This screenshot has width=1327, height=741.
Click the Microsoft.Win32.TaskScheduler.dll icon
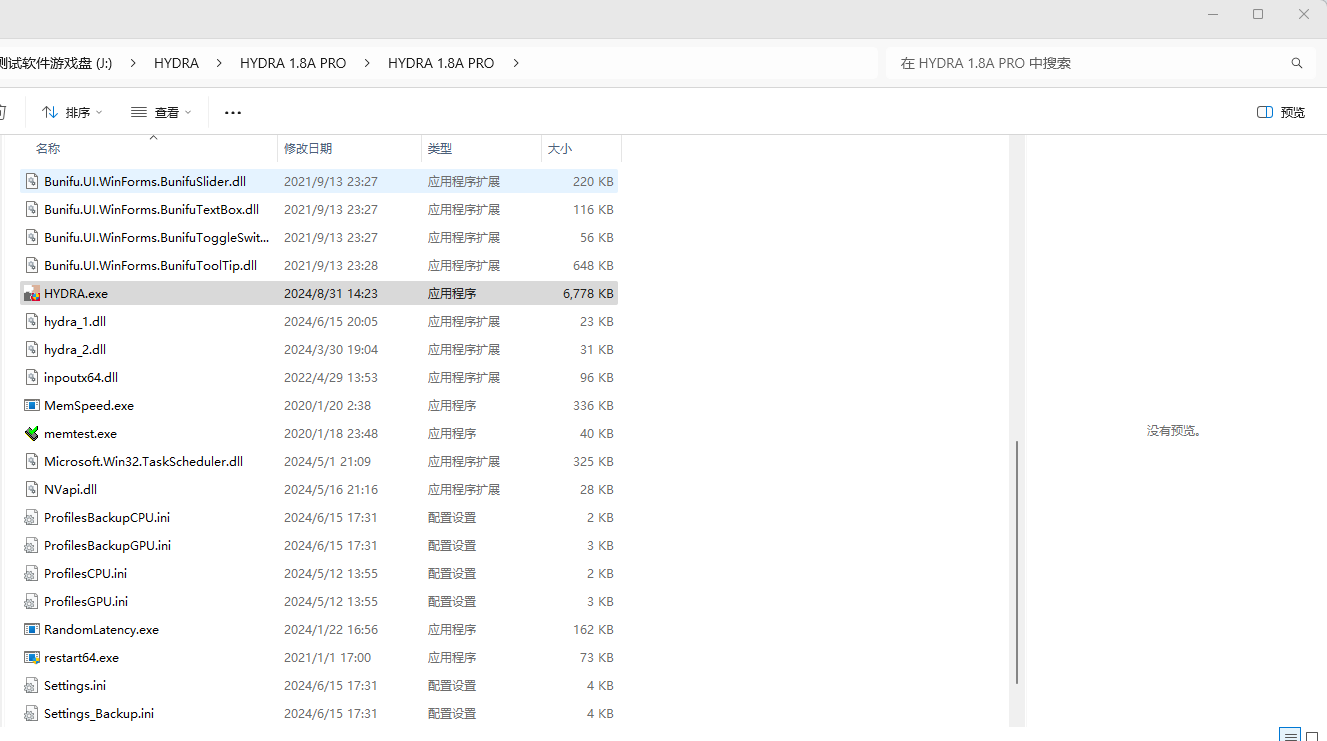click(x=32, y=462)
